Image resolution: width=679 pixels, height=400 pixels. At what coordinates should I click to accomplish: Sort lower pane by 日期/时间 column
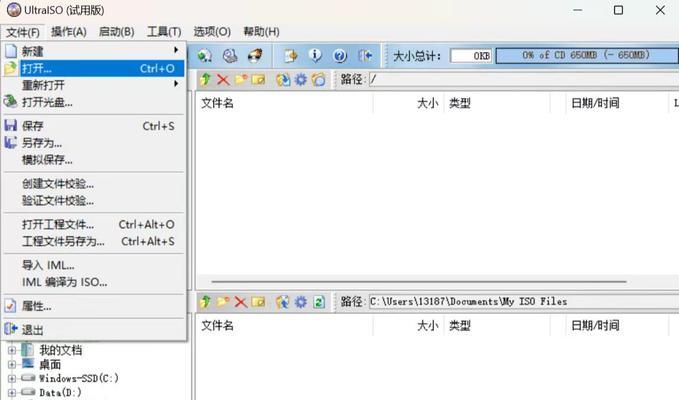617,326
